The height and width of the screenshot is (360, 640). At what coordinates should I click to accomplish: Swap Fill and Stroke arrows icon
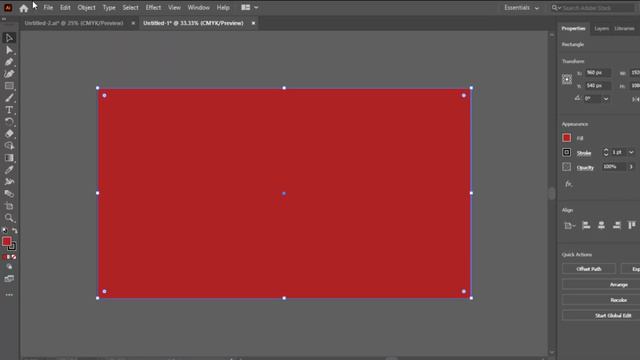[15, 231]
